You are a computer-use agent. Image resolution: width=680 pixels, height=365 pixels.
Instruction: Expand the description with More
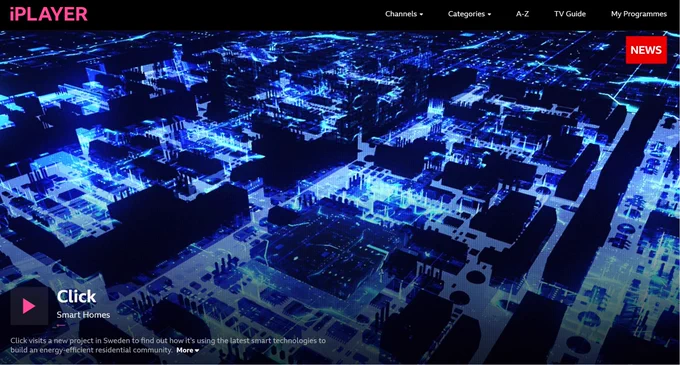pos(187,350)
